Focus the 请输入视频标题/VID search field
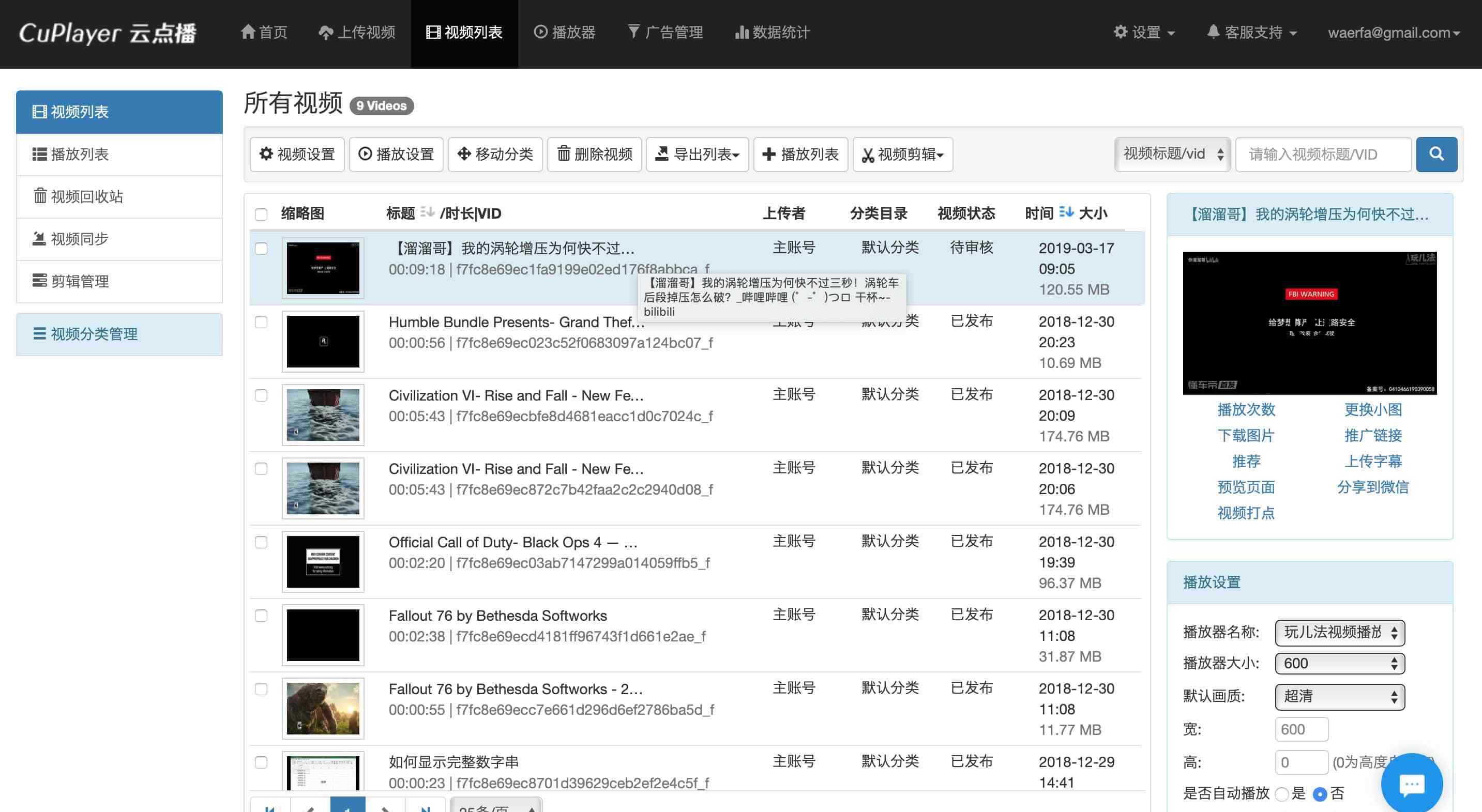 1323,154
